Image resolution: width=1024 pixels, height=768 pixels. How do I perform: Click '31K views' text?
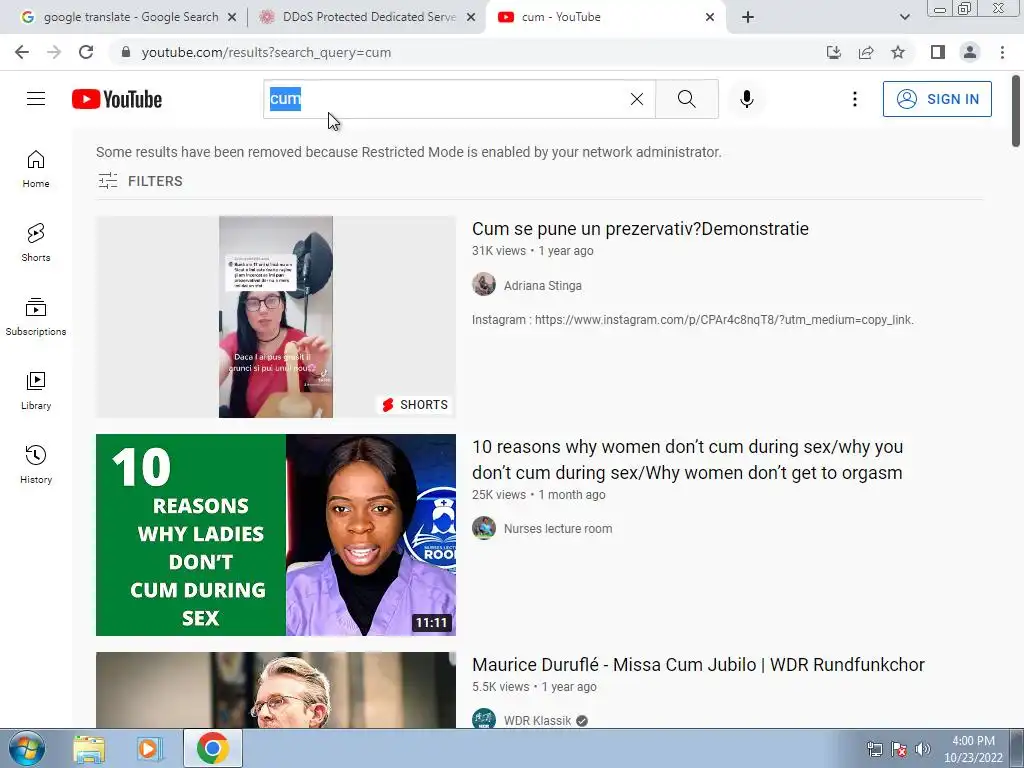point(499,251)
